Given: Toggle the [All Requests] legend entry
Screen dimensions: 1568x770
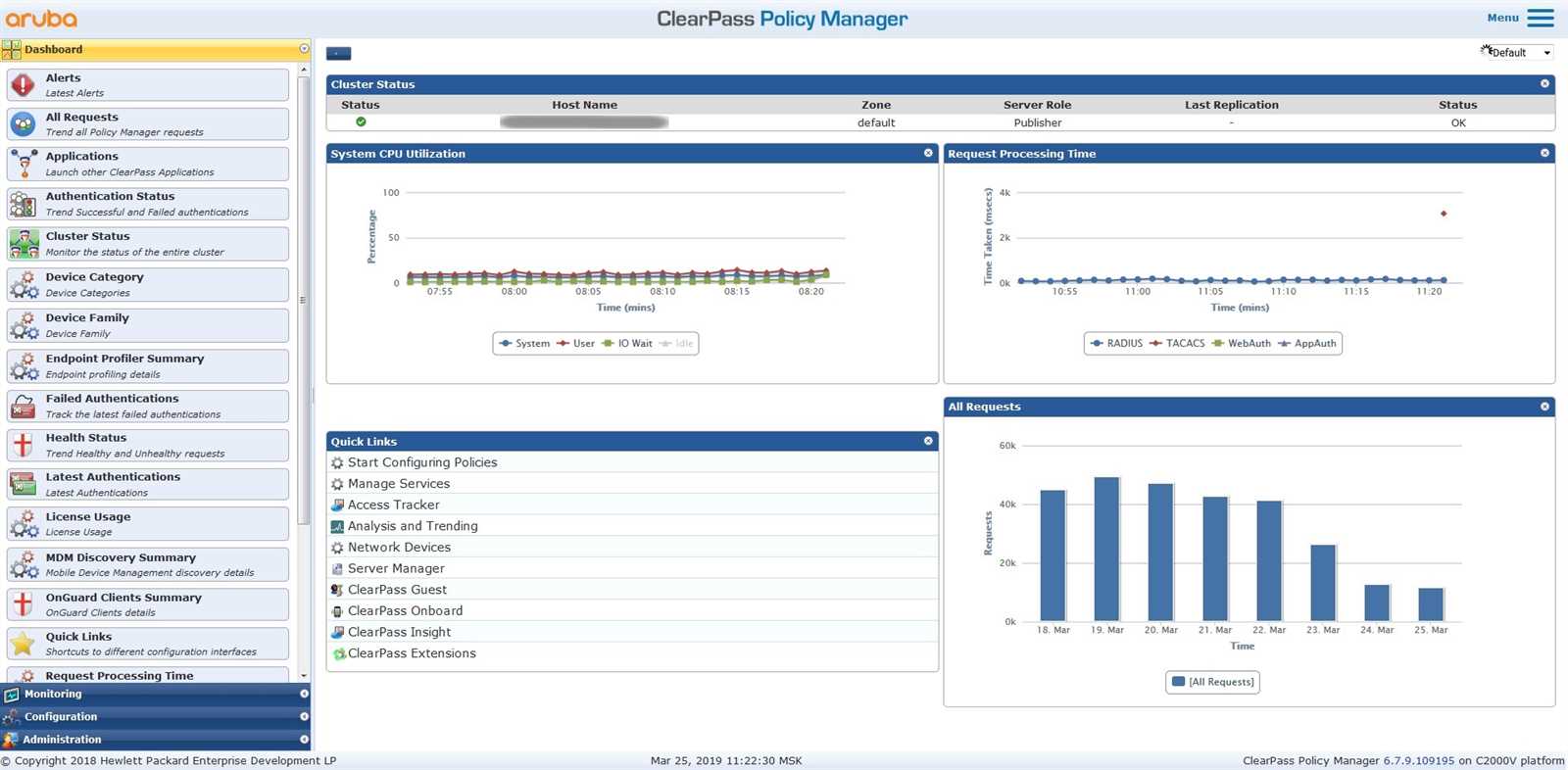Looking at the screenshot, I should coord(1213,682).
